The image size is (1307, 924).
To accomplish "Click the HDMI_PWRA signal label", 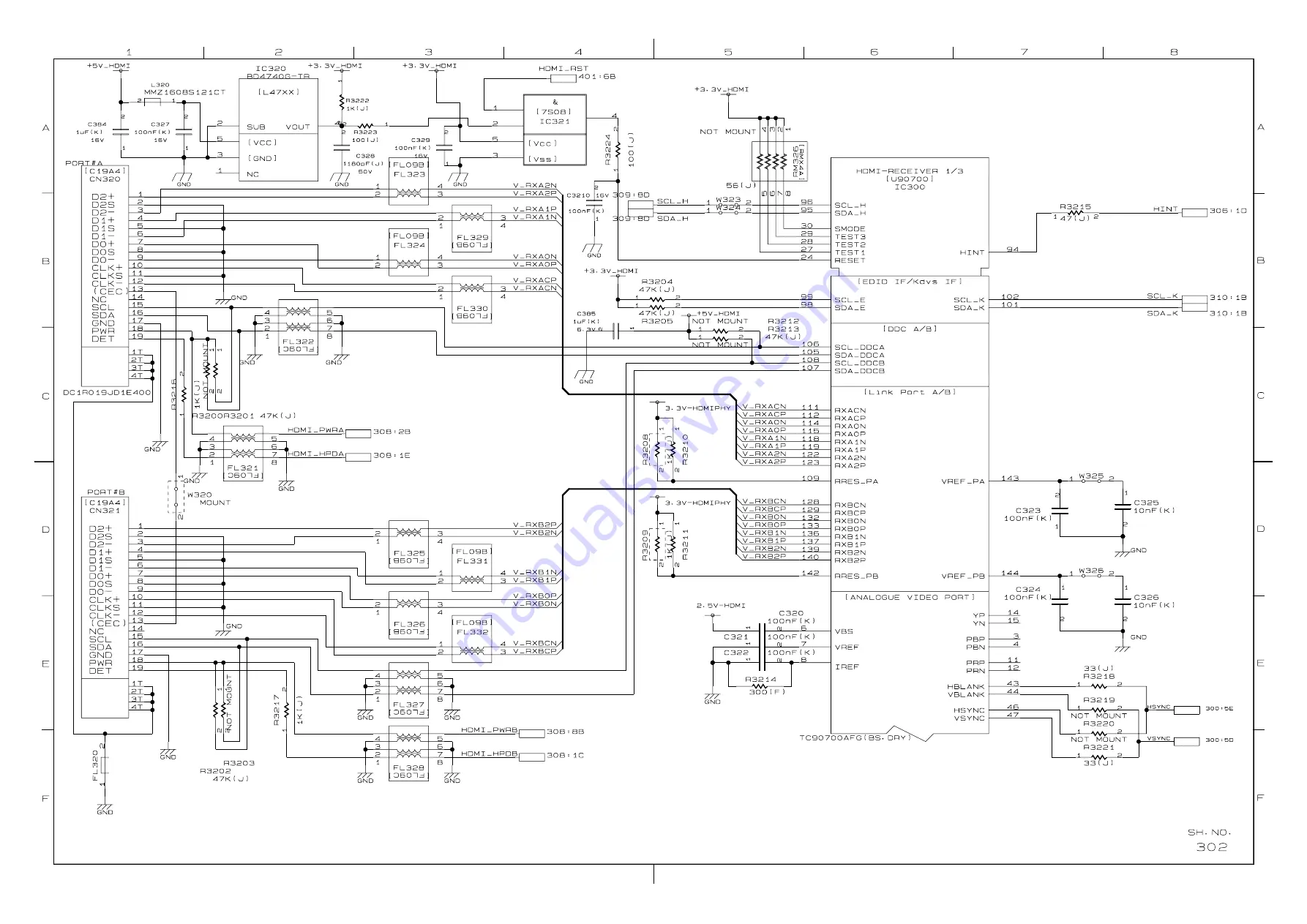I will coord(315,430).
